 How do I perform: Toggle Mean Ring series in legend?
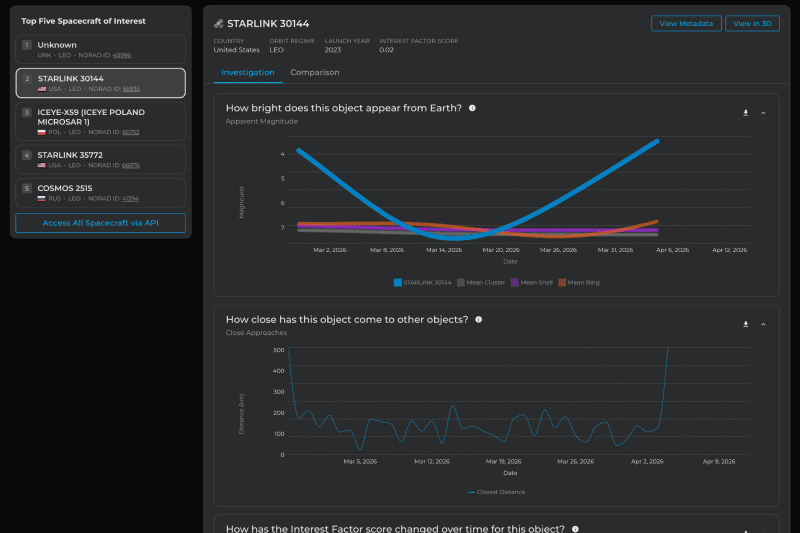pos(579,283)
